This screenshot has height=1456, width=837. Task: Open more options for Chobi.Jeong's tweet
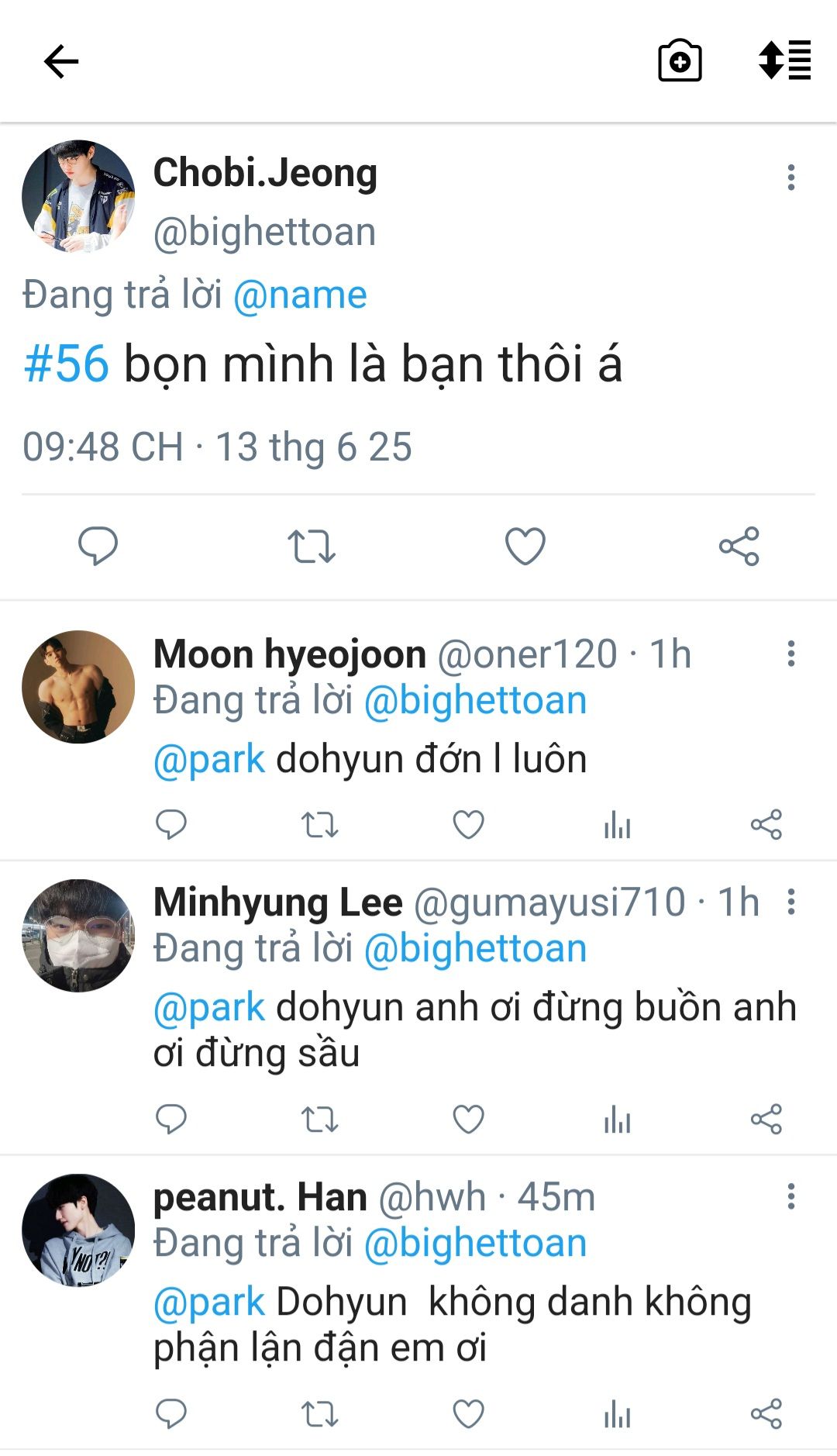(790, 178)
